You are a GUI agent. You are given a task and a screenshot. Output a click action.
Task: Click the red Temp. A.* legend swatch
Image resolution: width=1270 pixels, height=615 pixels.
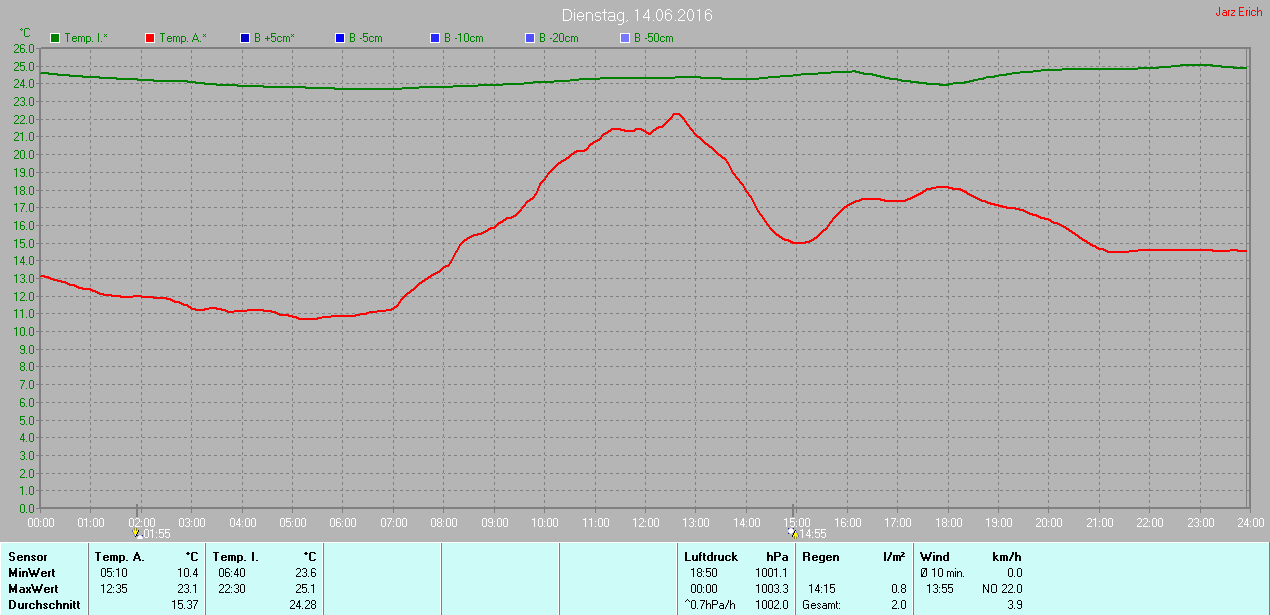(x=151, y=38)
